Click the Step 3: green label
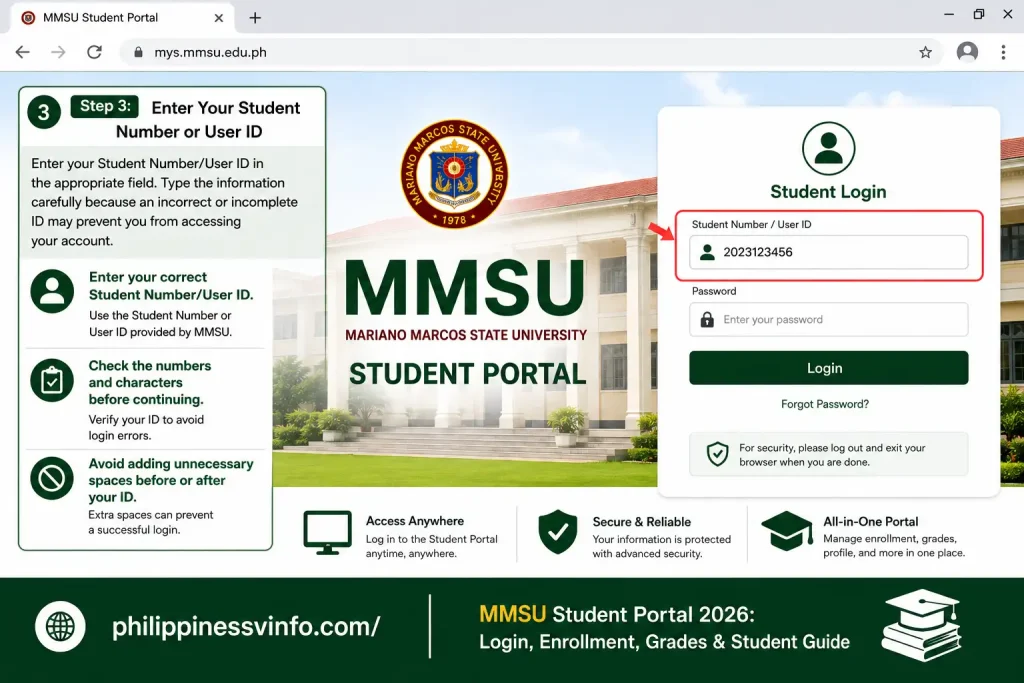The image size is (1024, 683). click(105, 106)
